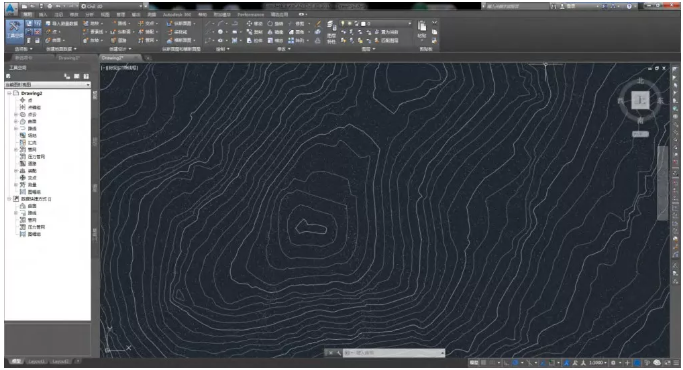
Task: Select the Rotate (旋转) modify tool
Action: 275,24
